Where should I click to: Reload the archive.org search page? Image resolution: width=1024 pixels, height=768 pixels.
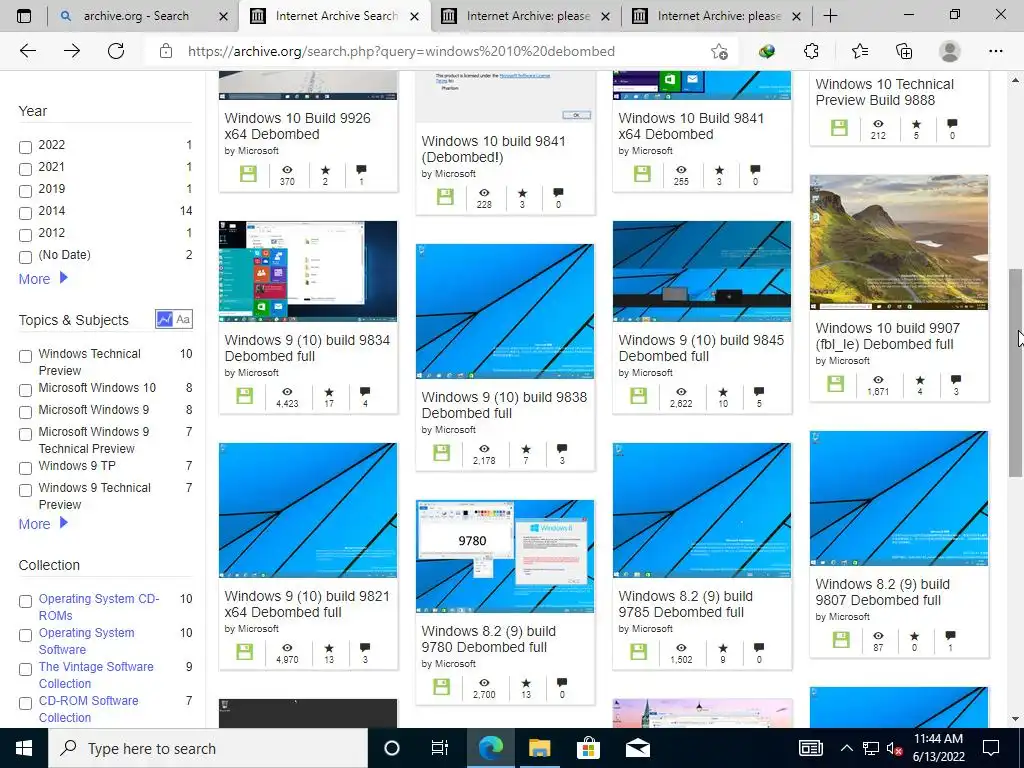pyautogui.click(x=116, y=51)
